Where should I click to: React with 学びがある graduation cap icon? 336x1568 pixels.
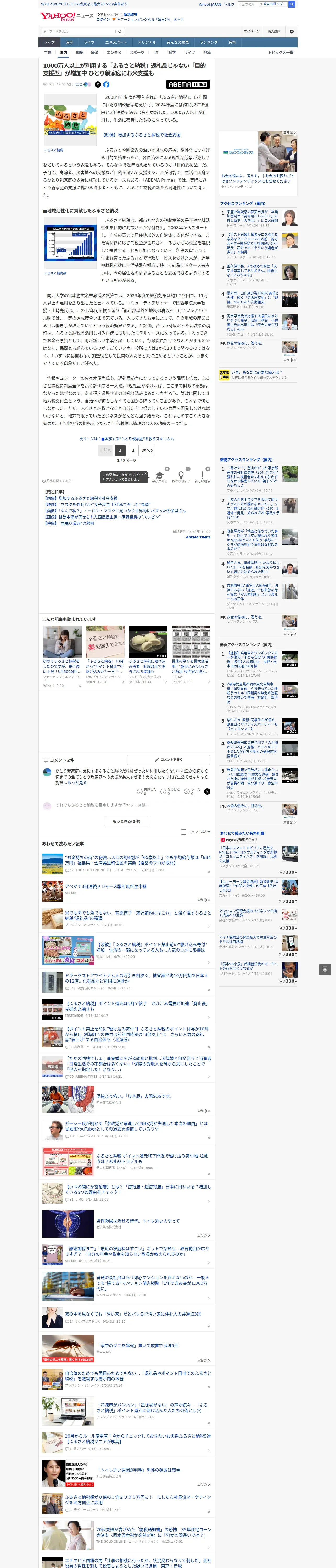(x=159, y=475)
